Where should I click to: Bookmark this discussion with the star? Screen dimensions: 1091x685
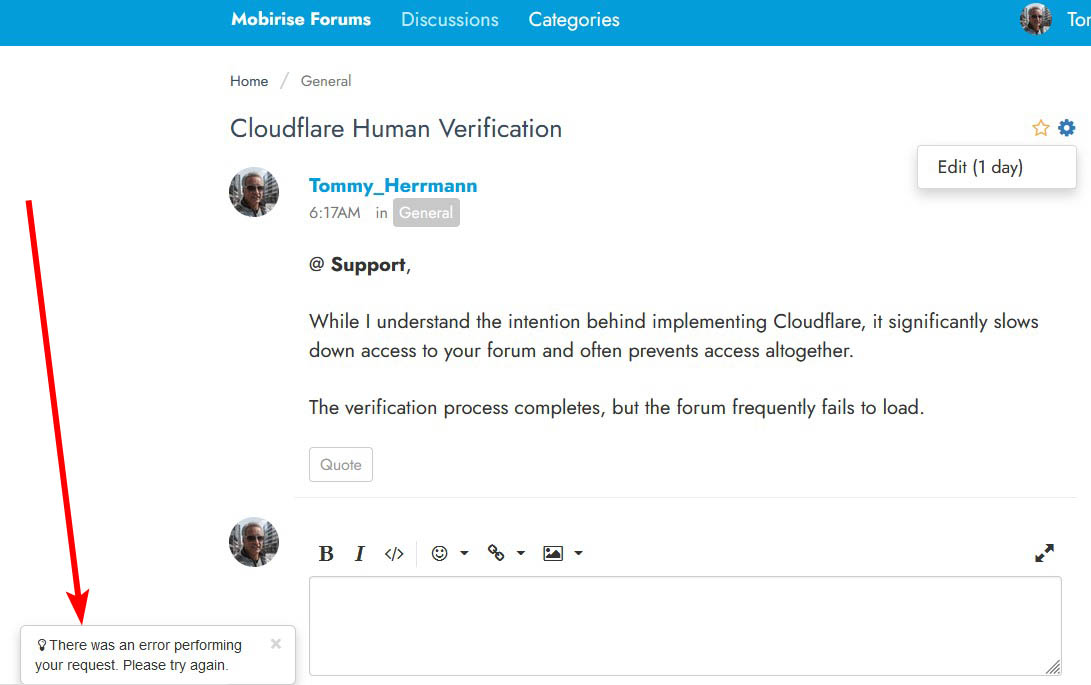pyautogui.click(x=1041, y=128)
